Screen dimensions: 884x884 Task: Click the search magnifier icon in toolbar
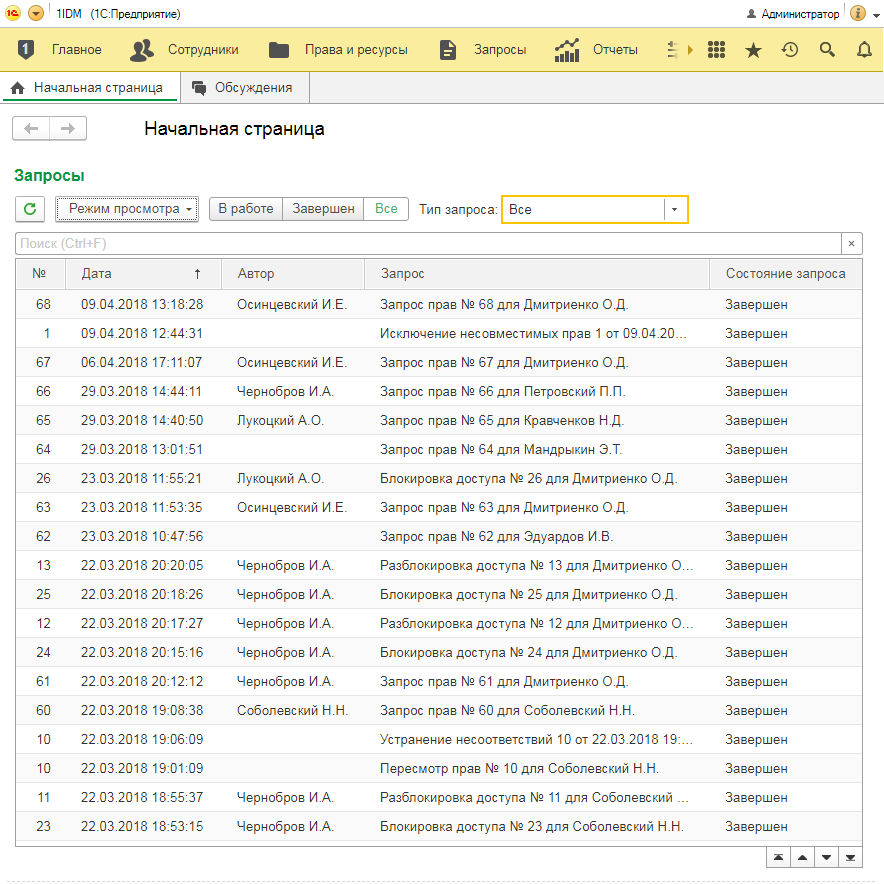827,50
